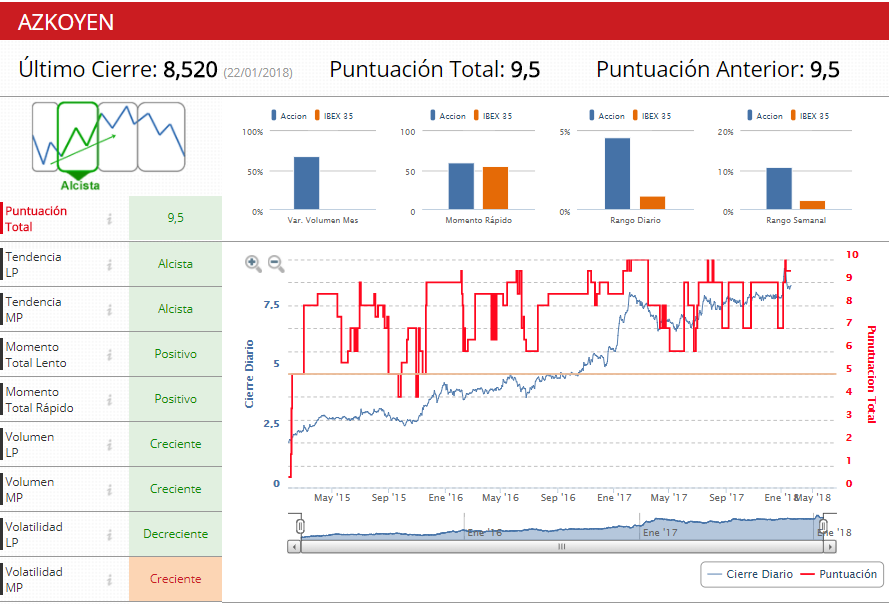Click orange IBEX 35 bar in Rango Diario
This screenshot has width=891, height=604.
pos(652,203)
